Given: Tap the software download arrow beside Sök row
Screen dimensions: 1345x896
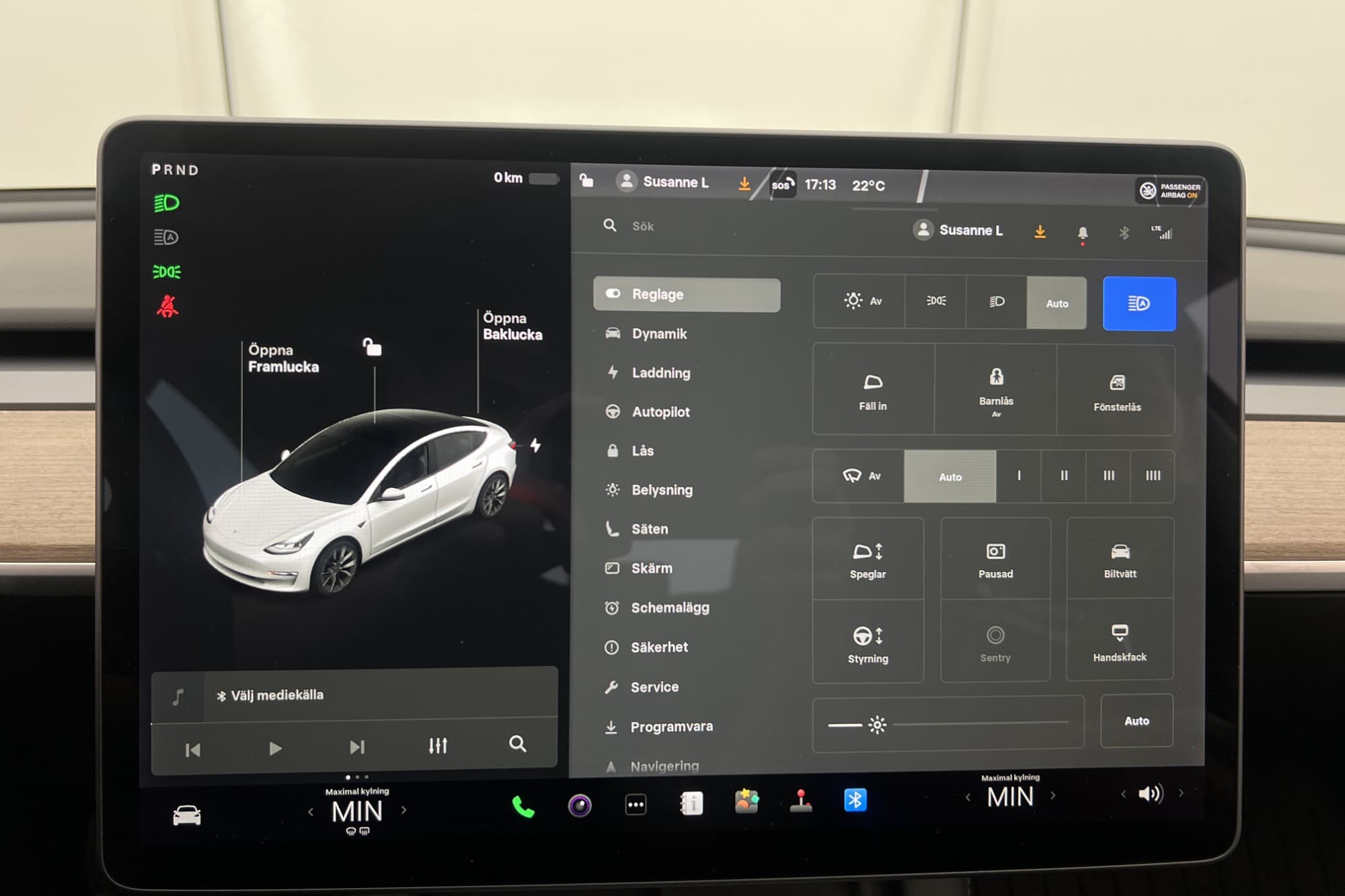Looking at the screenshot, I should coord(1040,232).
